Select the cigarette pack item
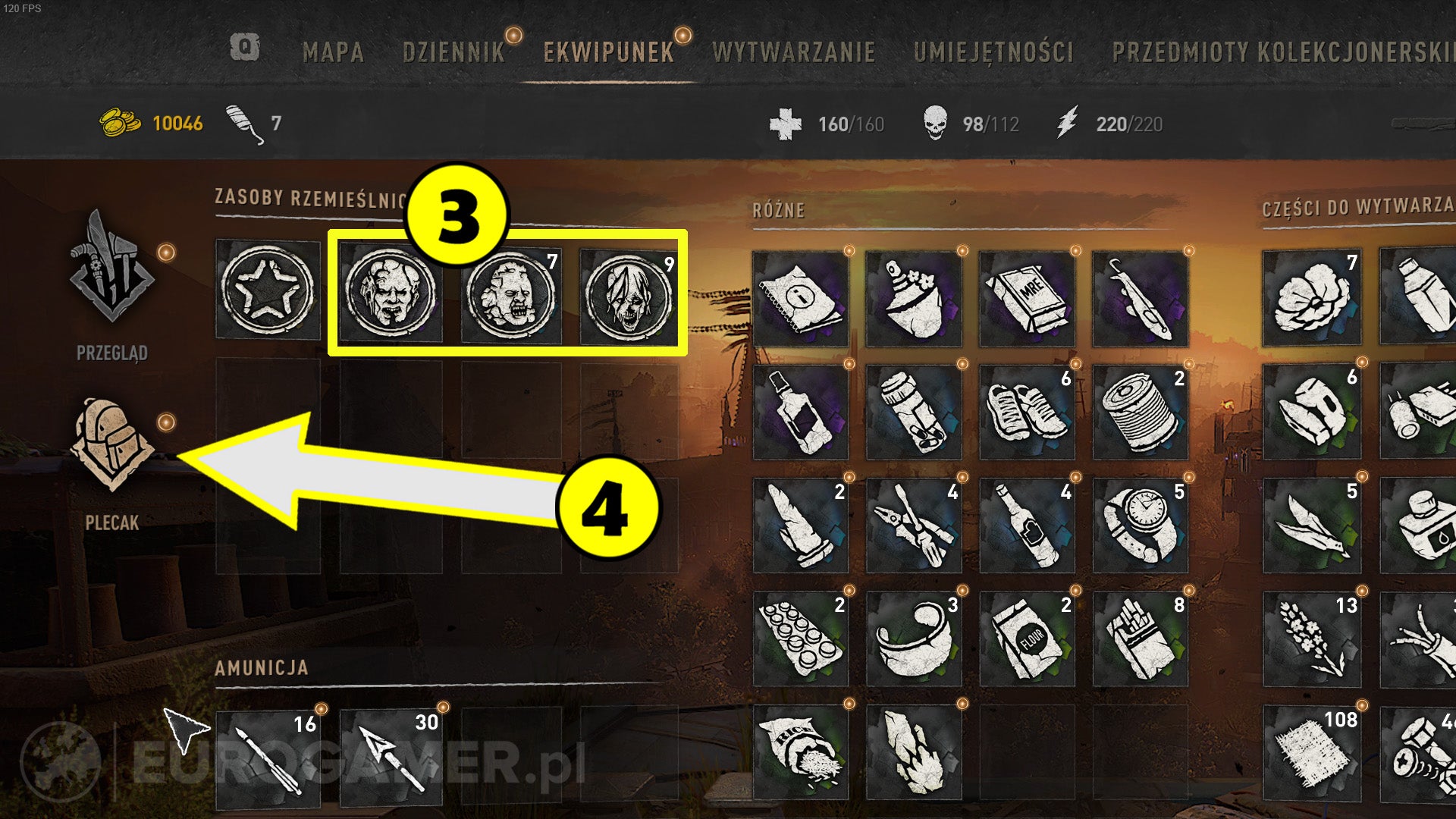This screenshot has width=1456, height=819. pyautogui.click(x=1140, y=639)
